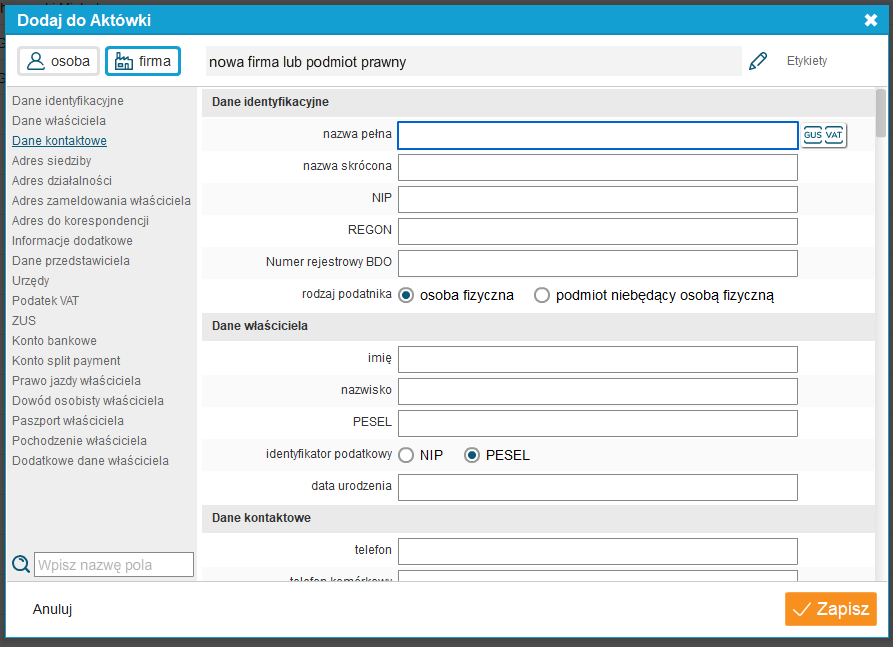
Task: Go to Informacje dodatkowe
Action: coord(72,240)
